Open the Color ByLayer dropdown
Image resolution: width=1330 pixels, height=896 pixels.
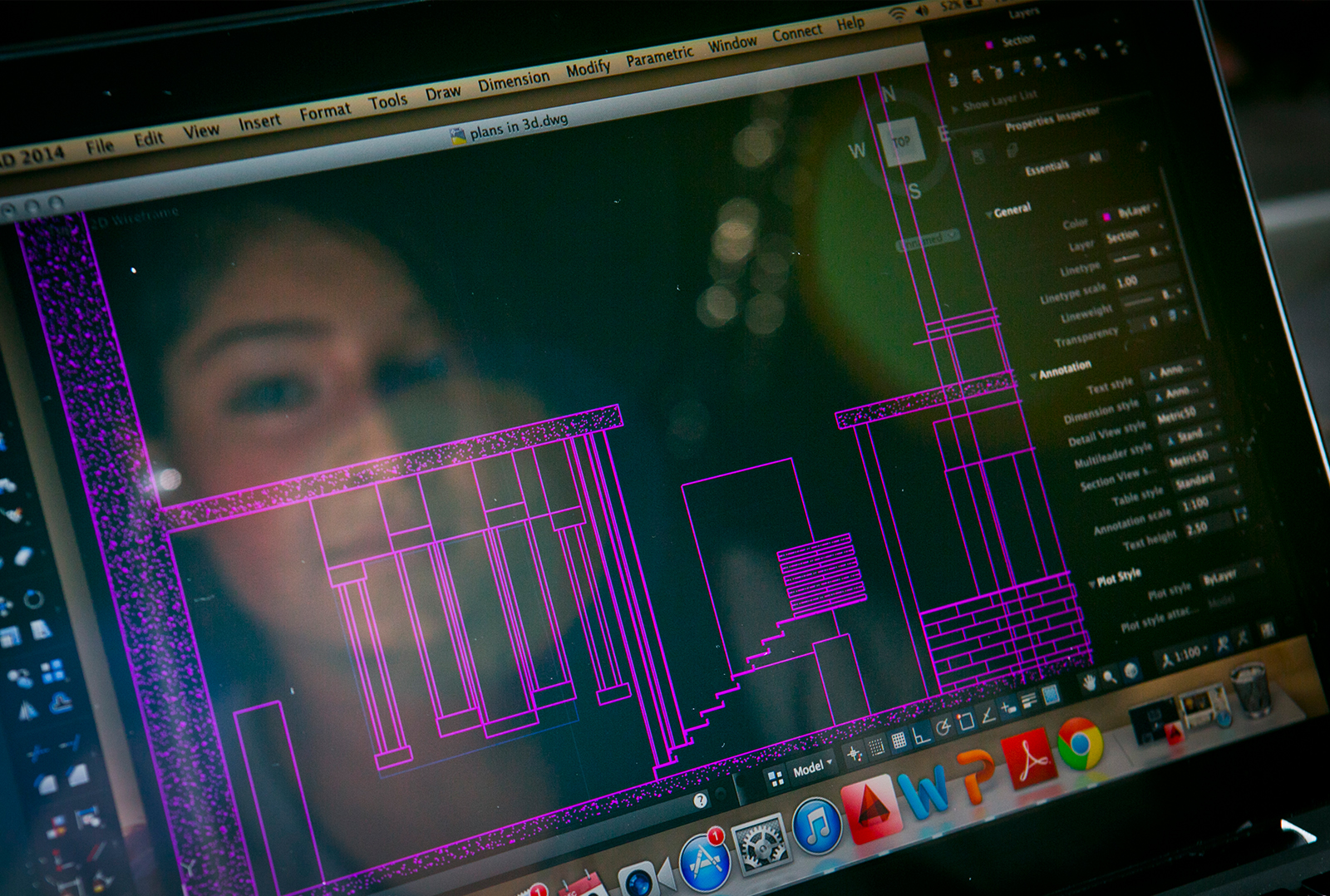point(1135,211)
